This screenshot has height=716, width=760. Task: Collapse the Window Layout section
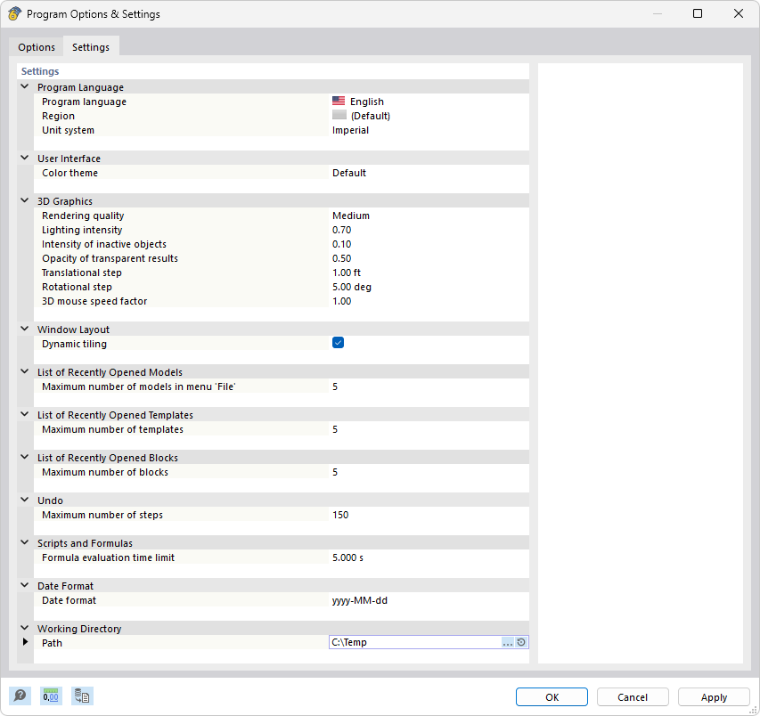click(25, 329)
